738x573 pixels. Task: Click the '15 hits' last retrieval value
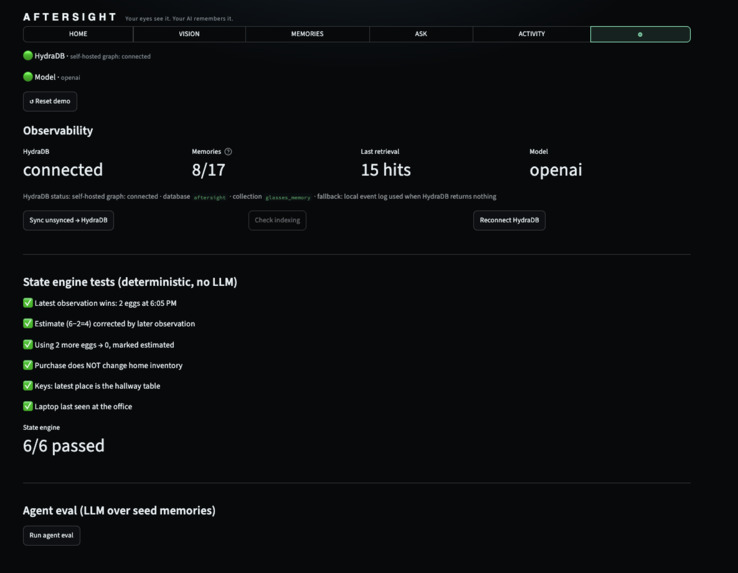coord(385,170)
